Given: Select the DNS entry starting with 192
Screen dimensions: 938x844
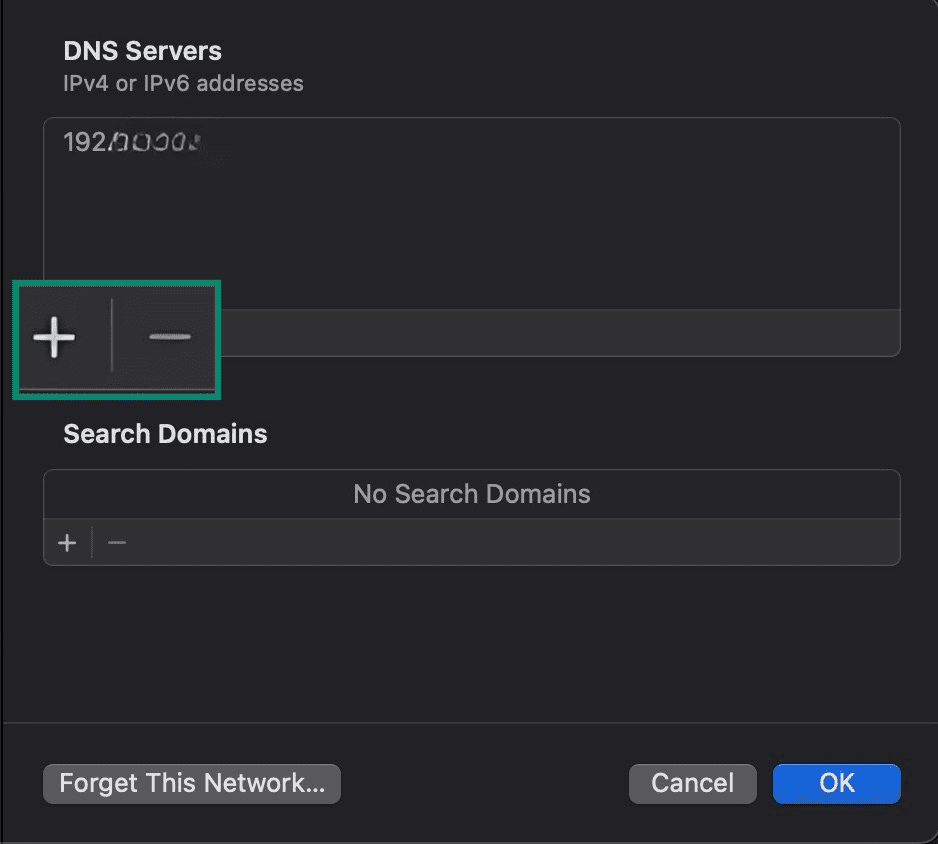Looking at the screenshot, I should coord(132,143).
